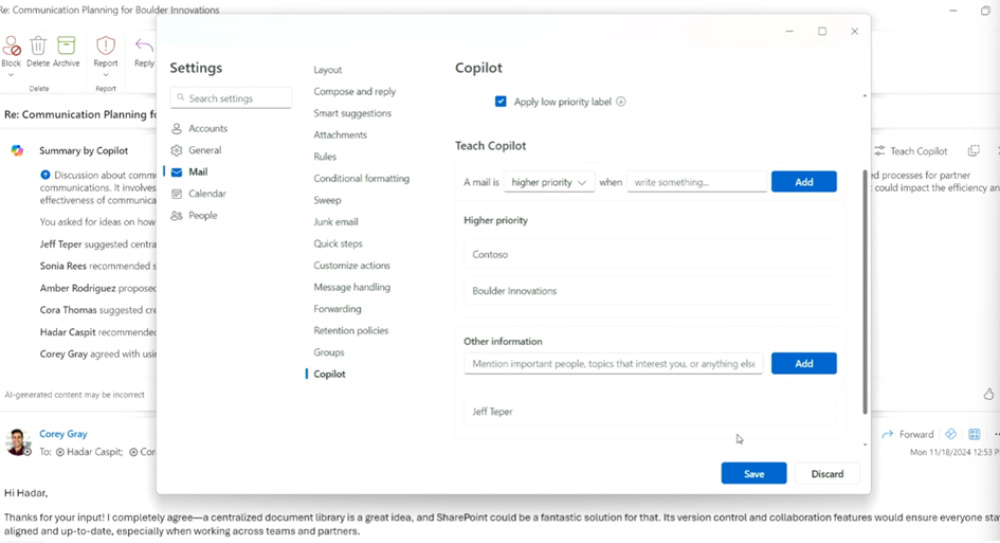The image size is (1000, 543).
Task: Click the Report shield icon
Action: [106, 46]
